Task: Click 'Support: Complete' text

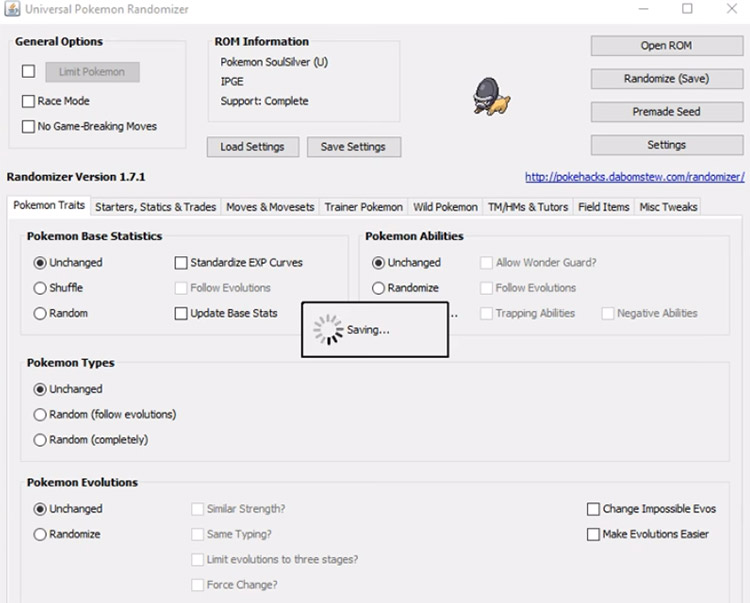Action: coord(265,101)
